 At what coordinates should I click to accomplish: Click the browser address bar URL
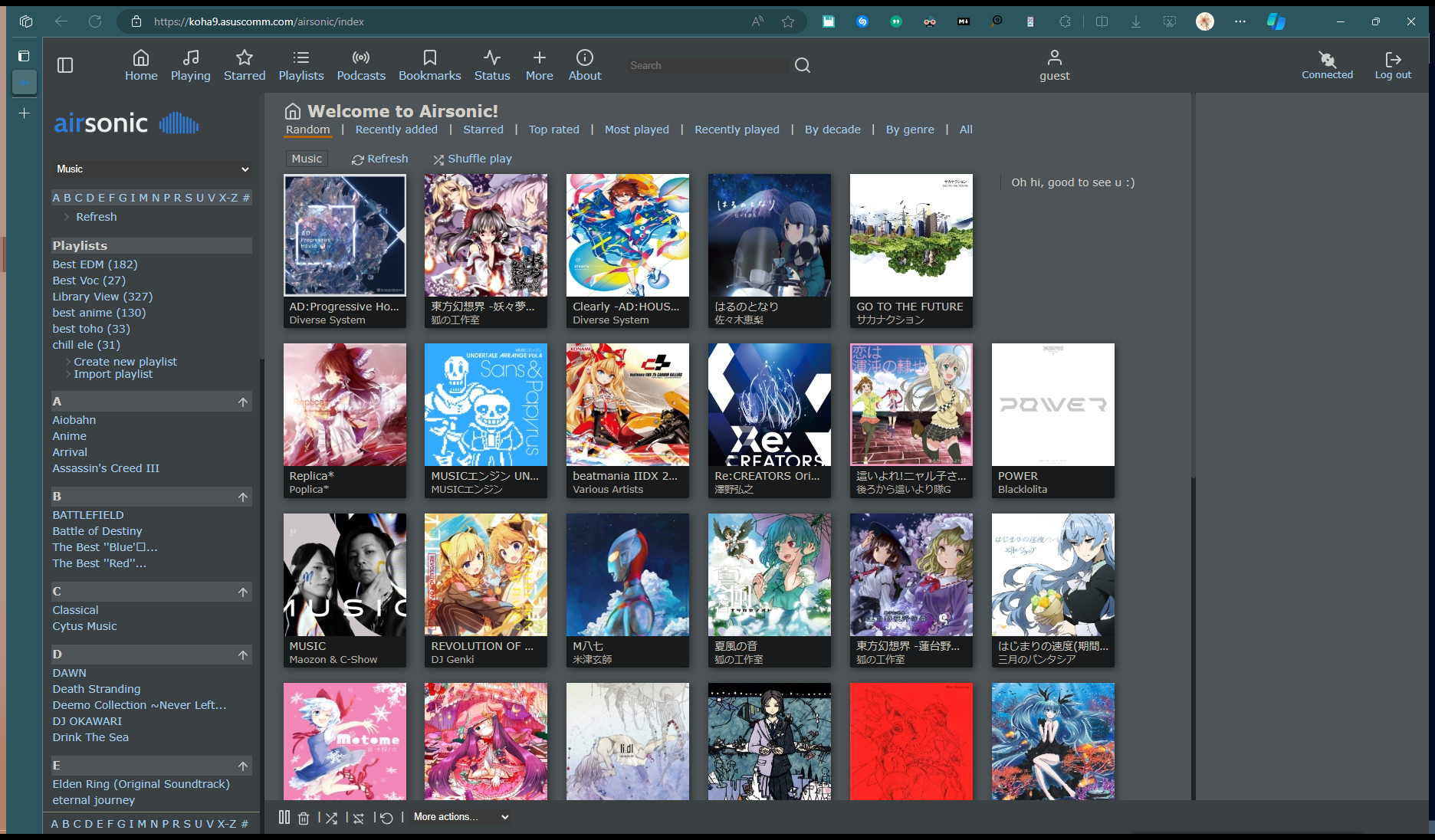pos(259,21)
